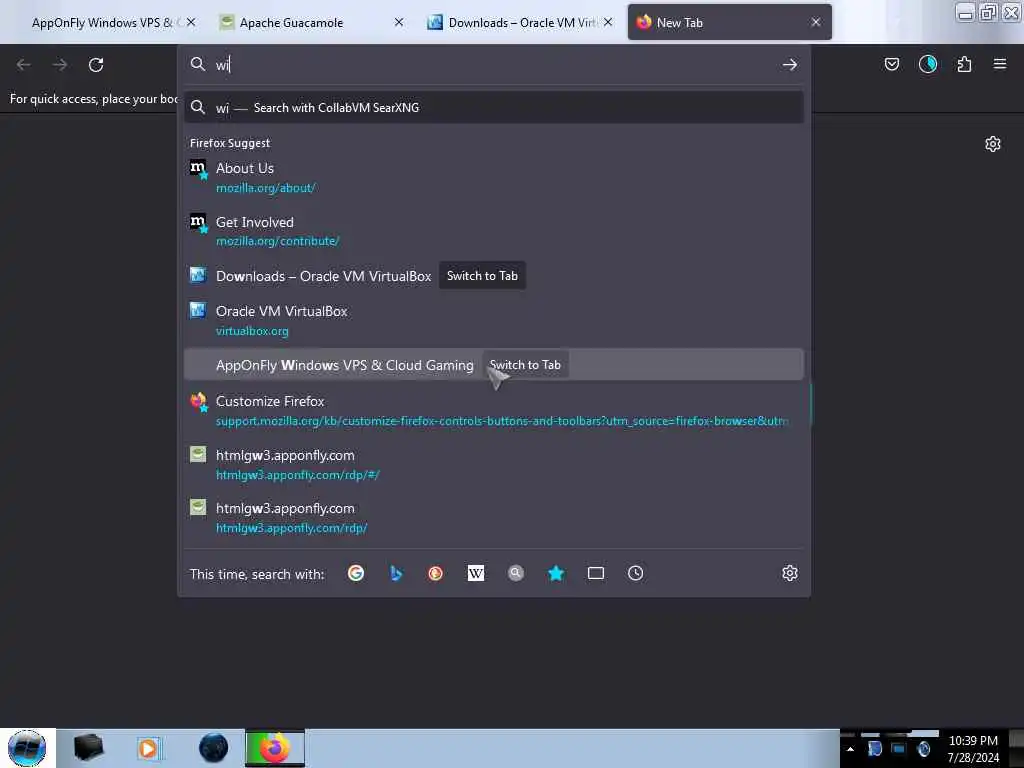Search open tabs using the tab icon
This screenshot has height=768, width=1024.
pyautogui.click(x=596, y=573)
